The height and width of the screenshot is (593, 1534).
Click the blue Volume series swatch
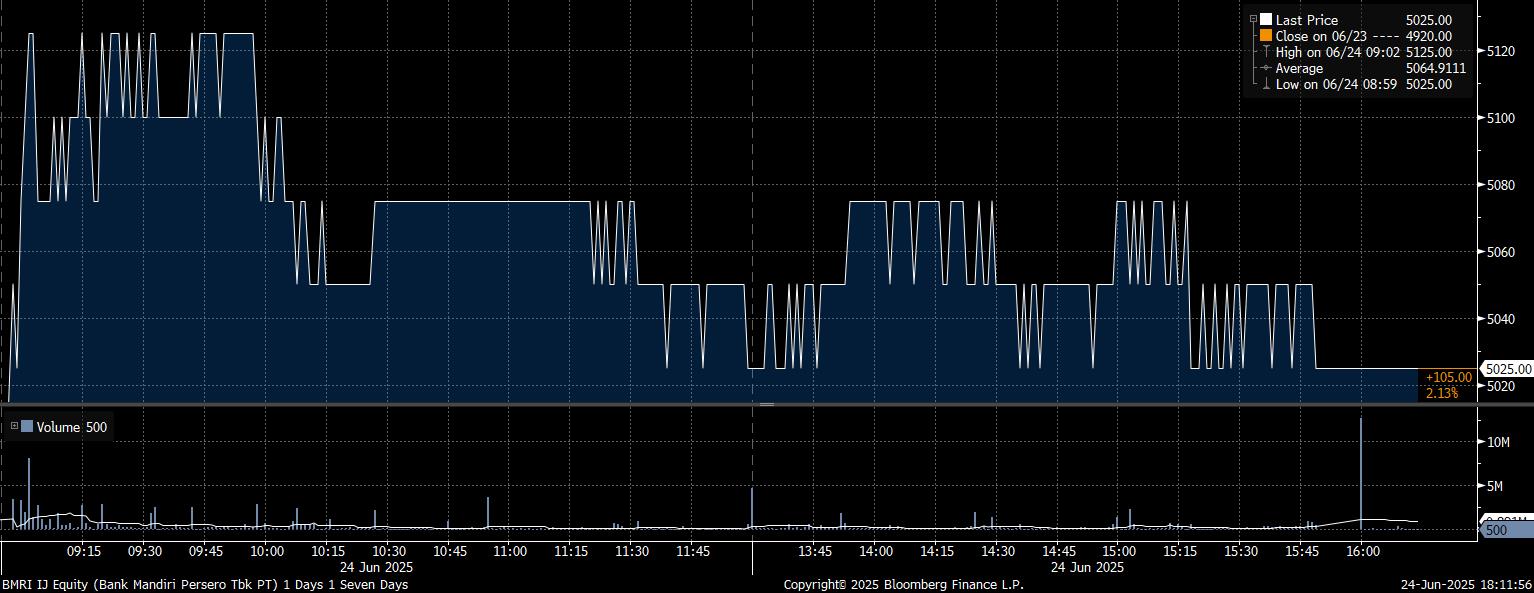click(27, 427)
